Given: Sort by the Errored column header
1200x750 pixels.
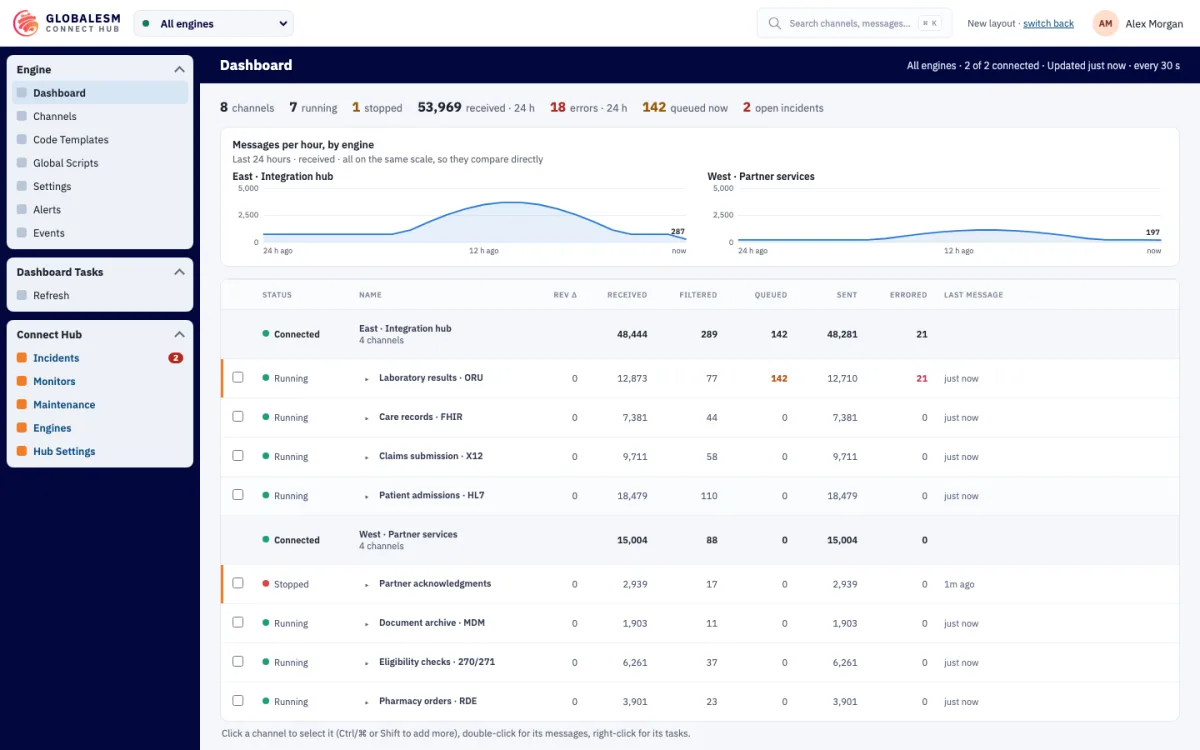Looking at the screenshot, I should 908,295.
